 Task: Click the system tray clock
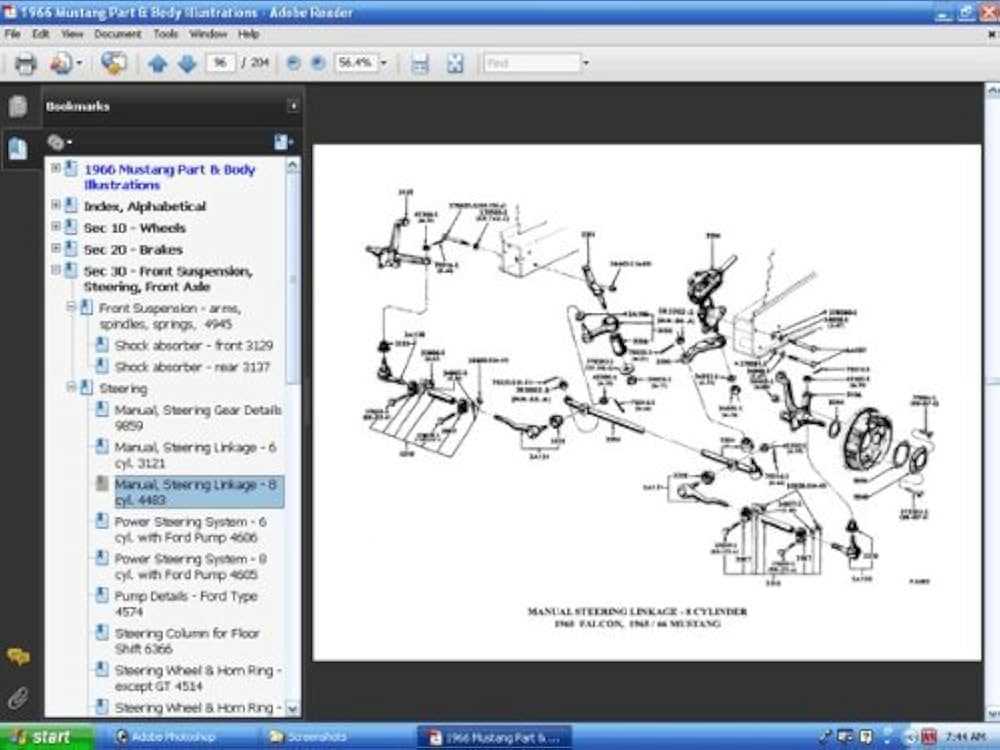pos(966,737)
